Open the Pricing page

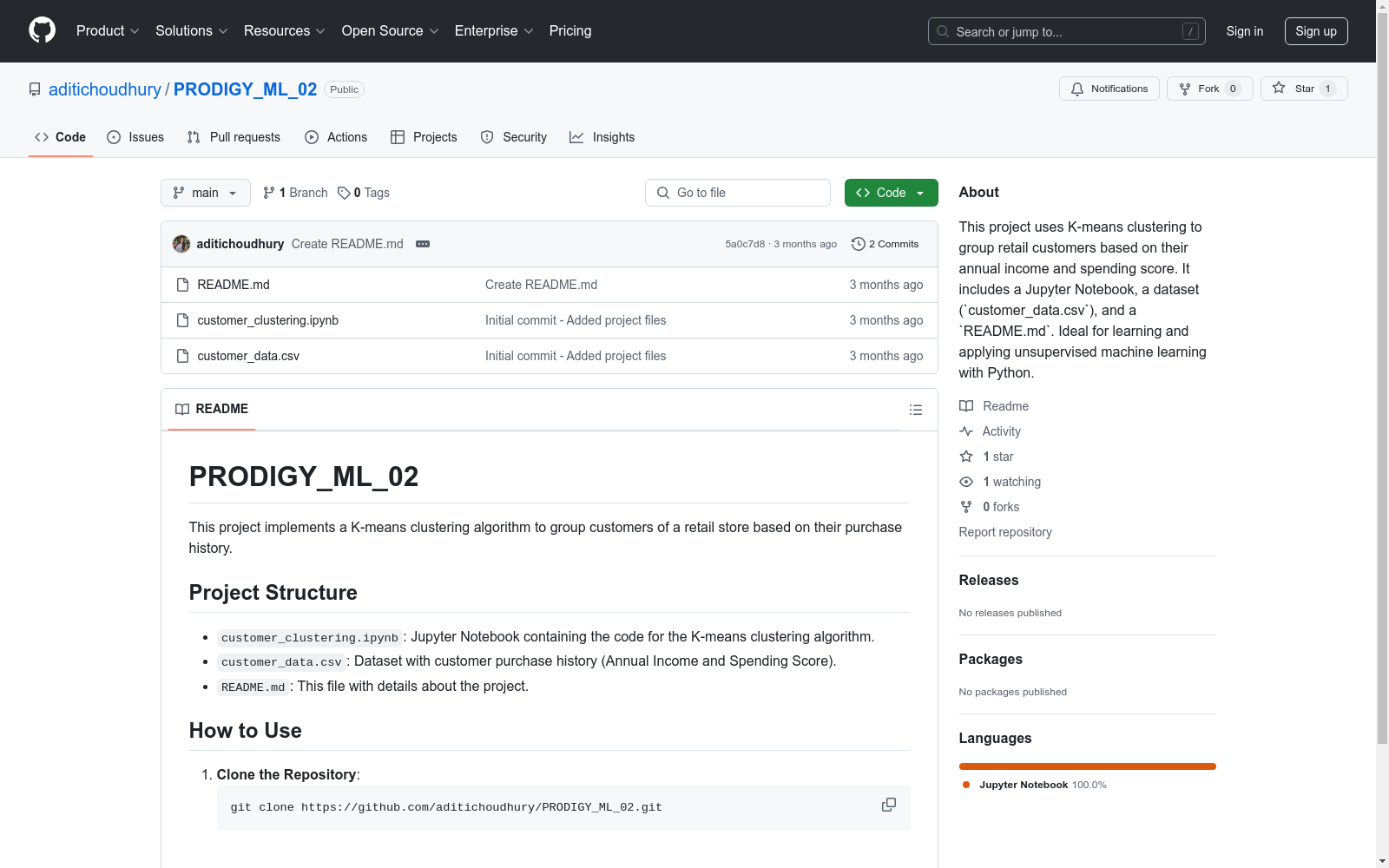[x=570, y=30]
